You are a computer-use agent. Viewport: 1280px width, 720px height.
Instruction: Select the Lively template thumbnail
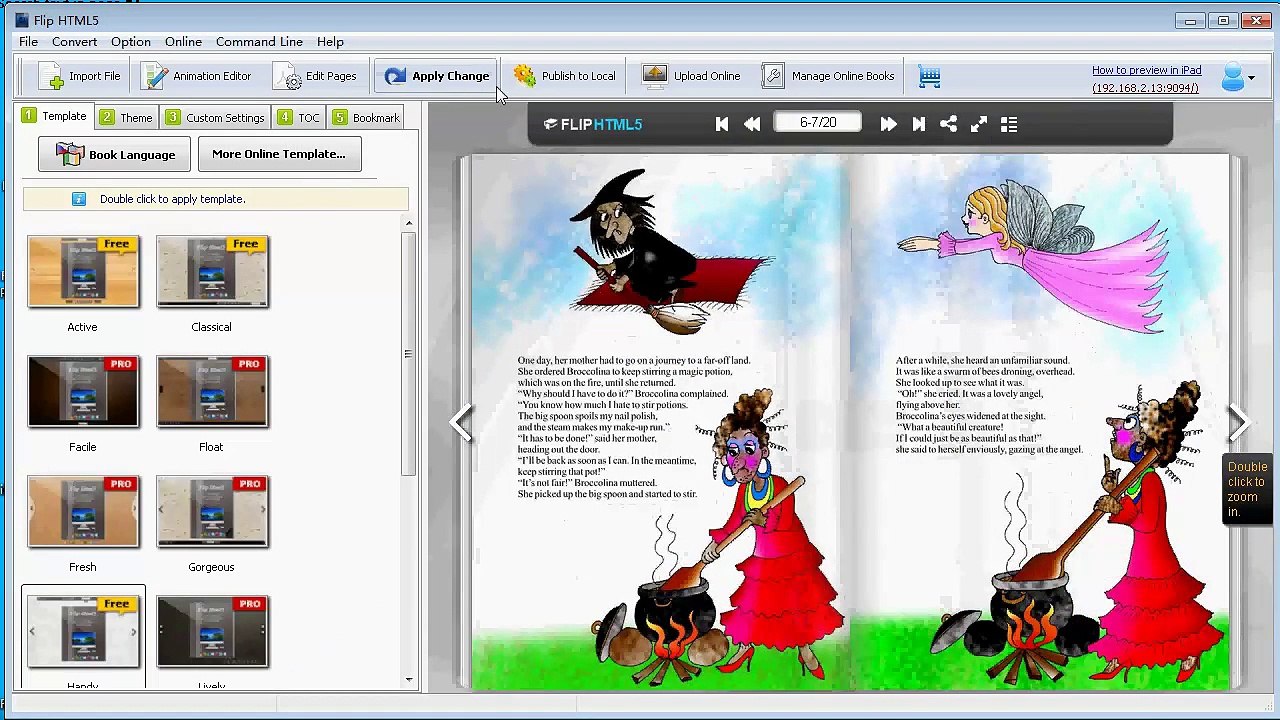pos(212,632)
